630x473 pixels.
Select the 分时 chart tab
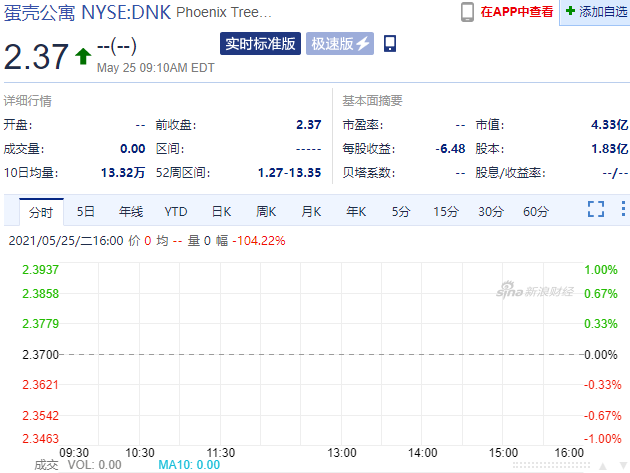point(41,212)
